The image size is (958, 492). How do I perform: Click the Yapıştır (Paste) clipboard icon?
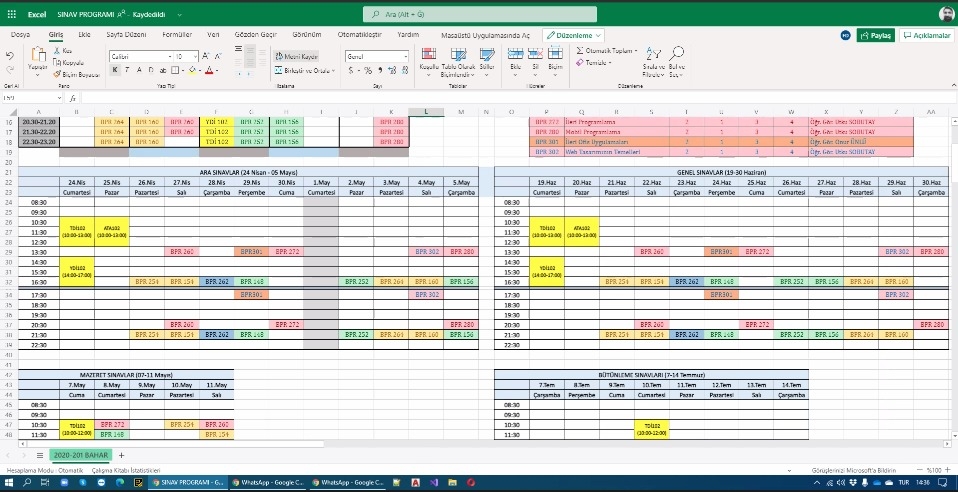point(38,56)
